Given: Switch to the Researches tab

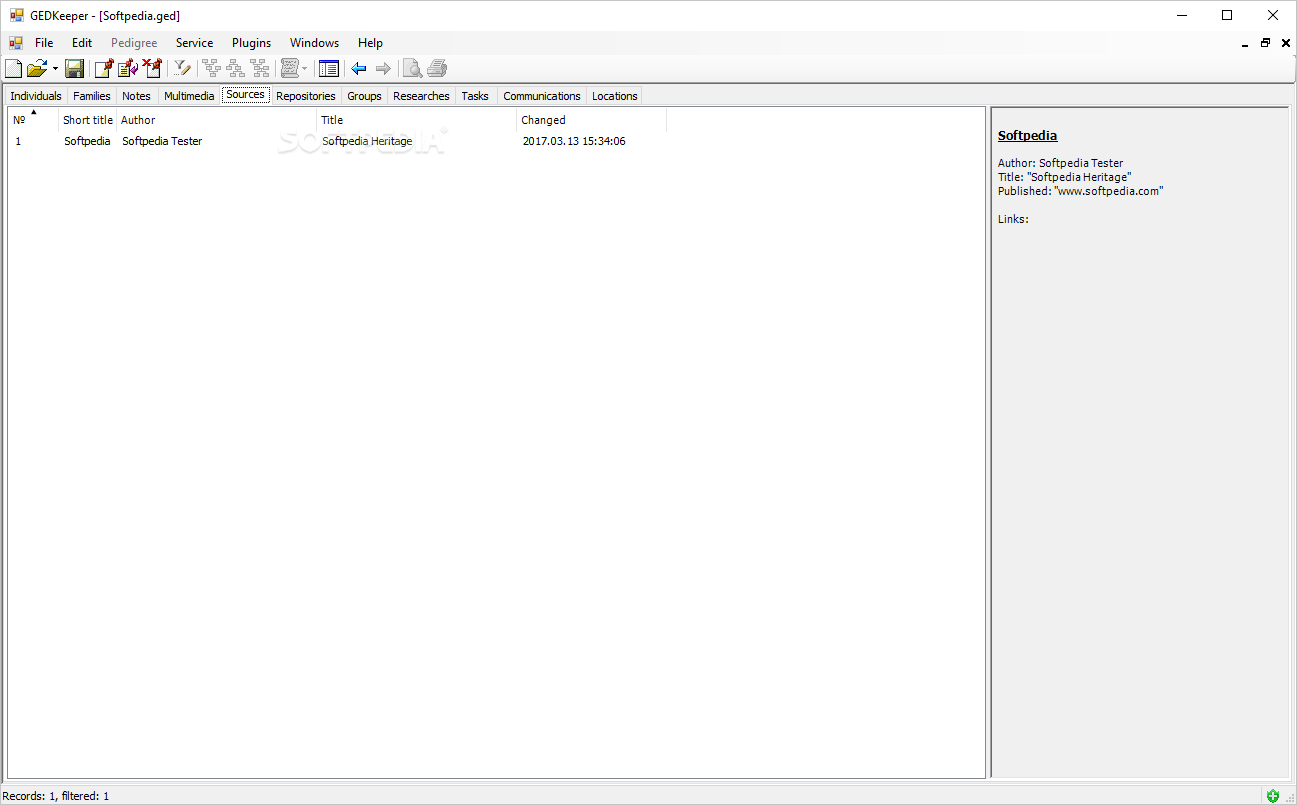Looking at the screenshot, I should click(x=421, y=96).
